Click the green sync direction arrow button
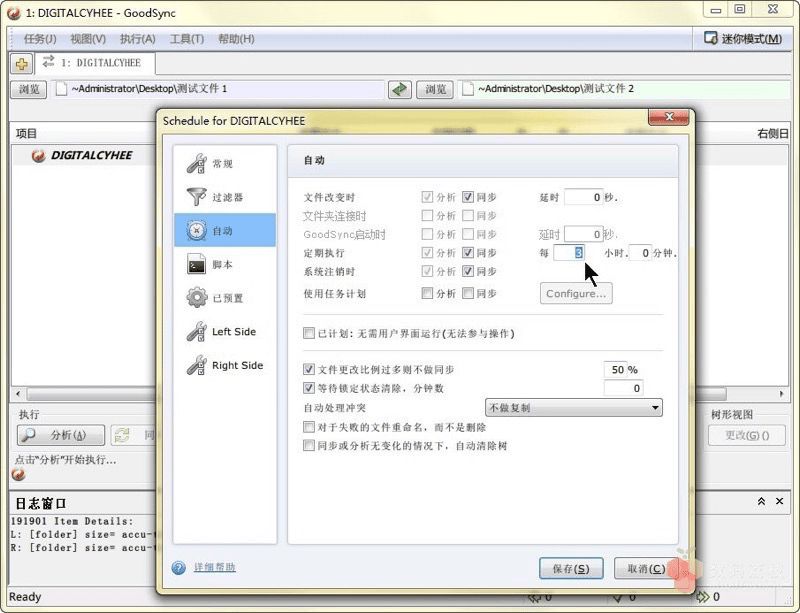 pyautogui.click(x=399, y=89)
